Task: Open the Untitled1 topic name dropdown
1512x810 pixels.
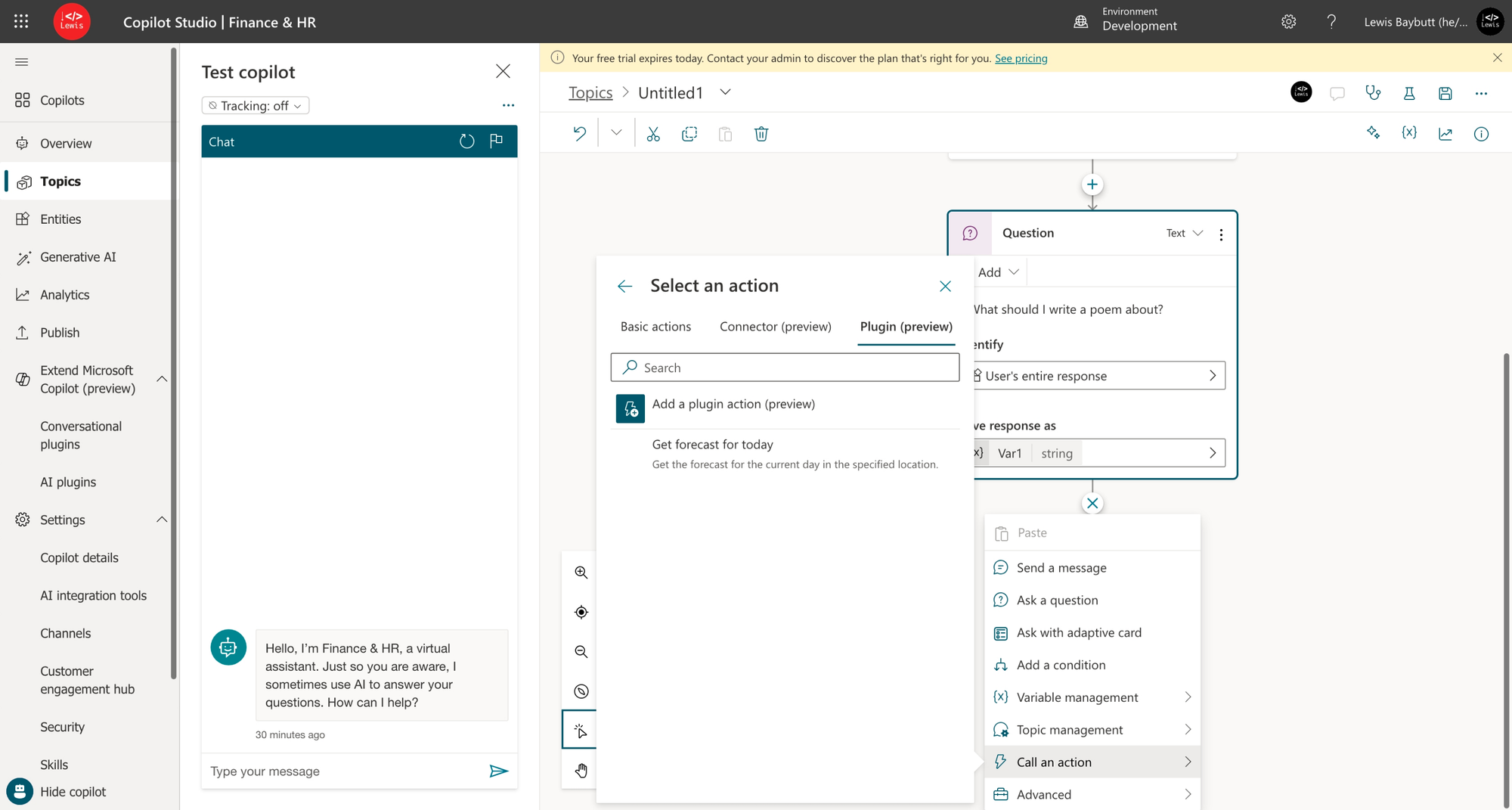Action: click(x=725, y=92)
